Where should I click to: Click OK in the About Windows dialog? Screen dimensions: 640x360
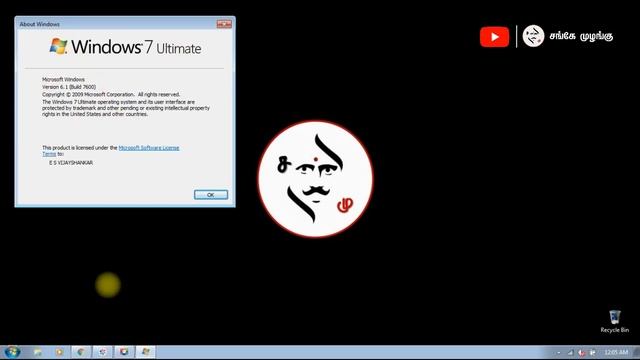pos(211,195)
